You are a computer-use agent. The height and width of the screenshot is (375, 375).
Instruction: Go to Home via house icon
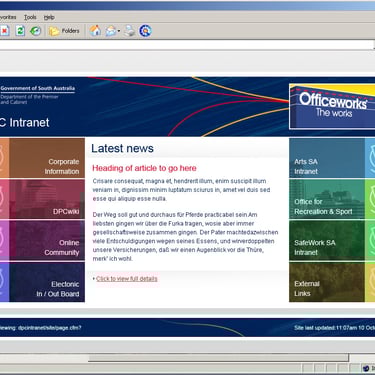95,31
